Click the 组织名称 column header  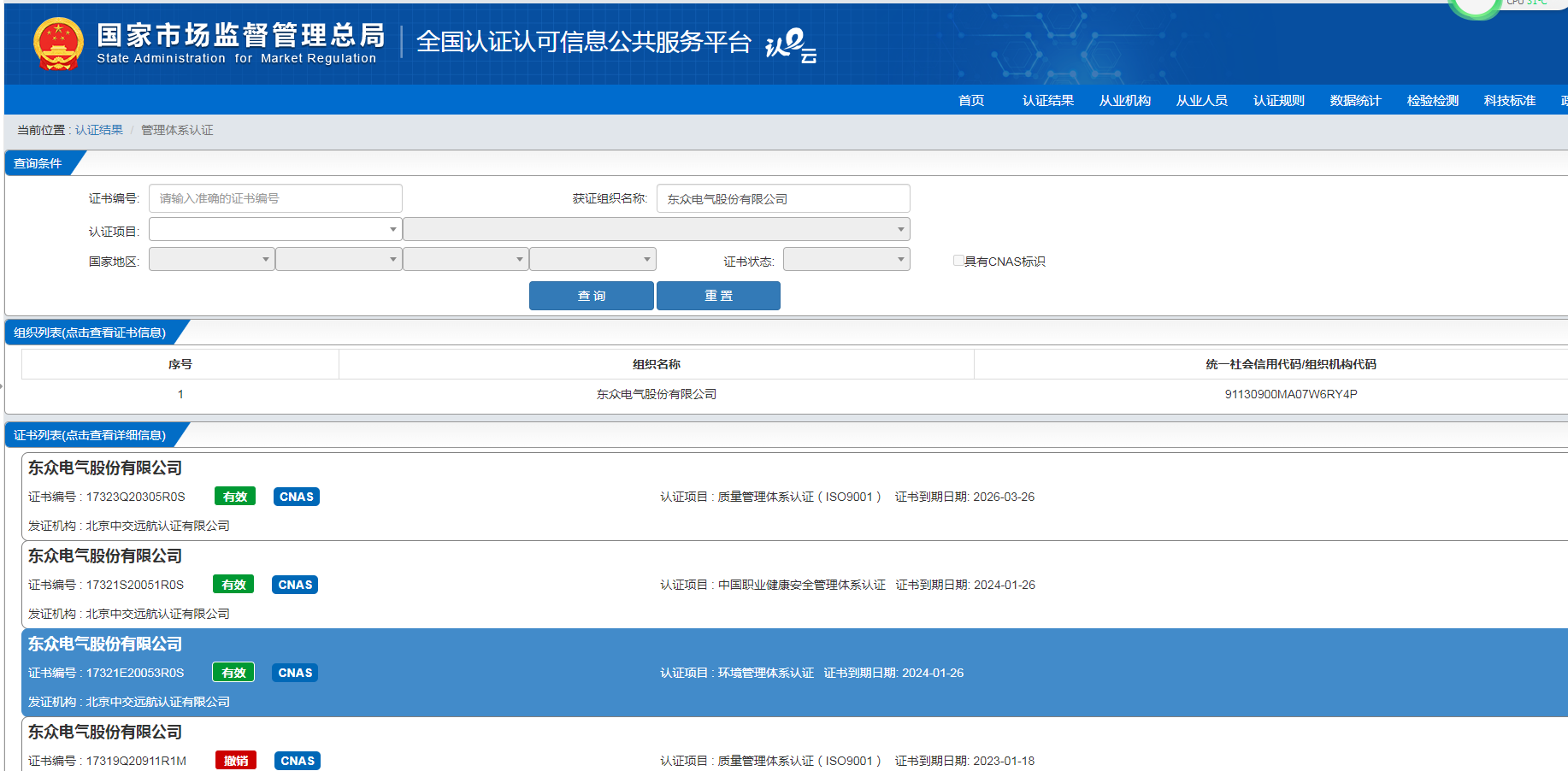point(657,364)
